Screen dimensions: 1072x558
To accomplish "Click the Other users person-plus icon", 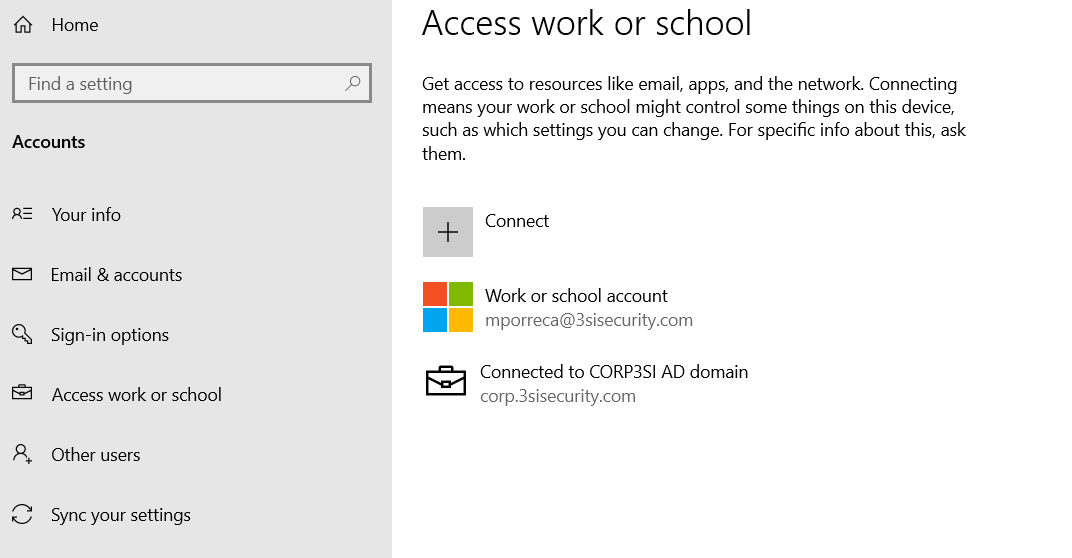I will [x=22, y=454].
